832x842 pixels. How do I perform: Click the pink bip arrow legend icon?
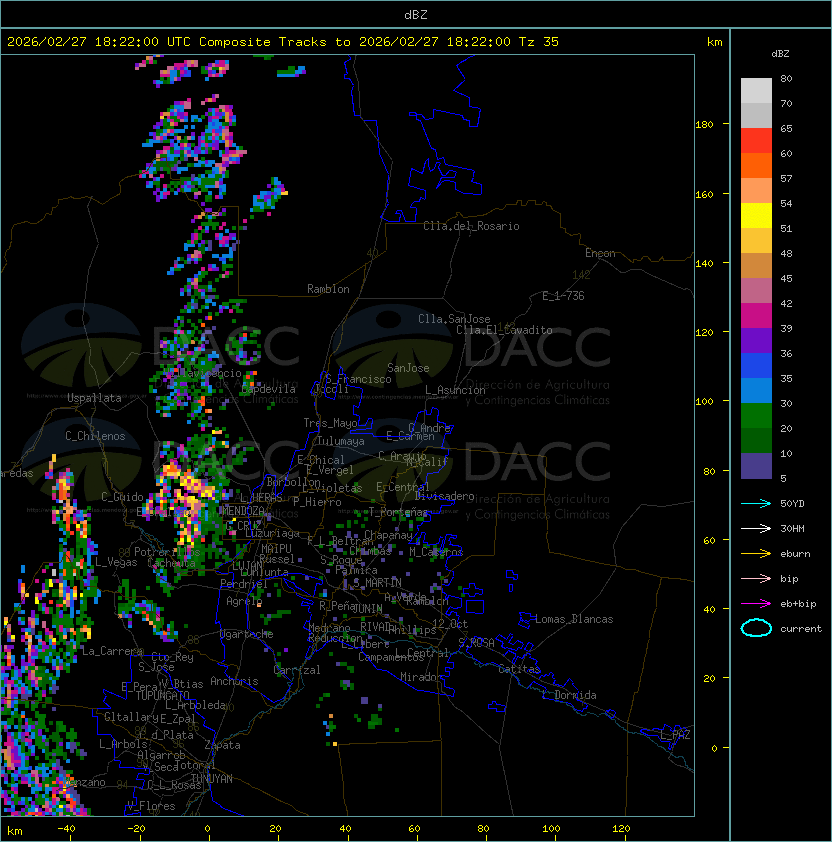coord(756,578)
